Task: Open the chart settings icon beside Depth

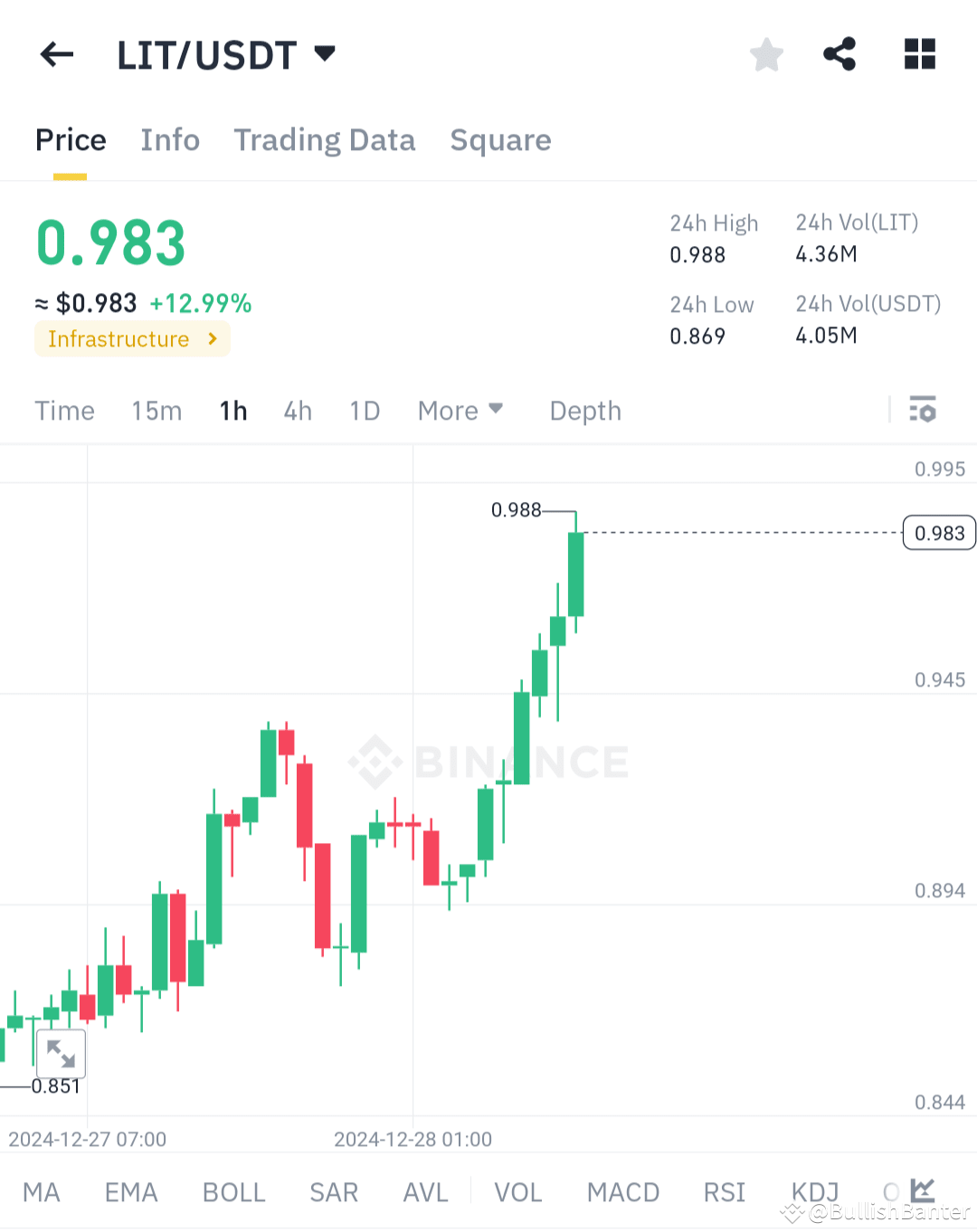Action: 924,410
